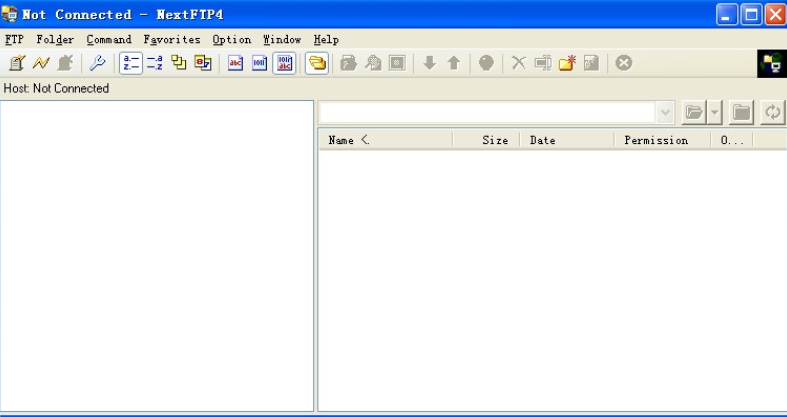This screenshot has height=417, width=787.
Task: Click the upload arrow icon
Action: (453, 63)
